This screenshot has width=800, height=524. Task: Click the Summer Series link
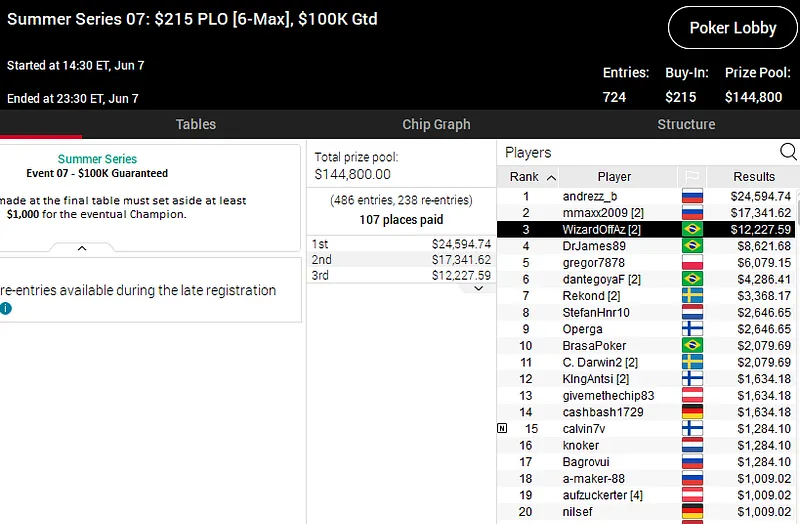coord(97,159)
